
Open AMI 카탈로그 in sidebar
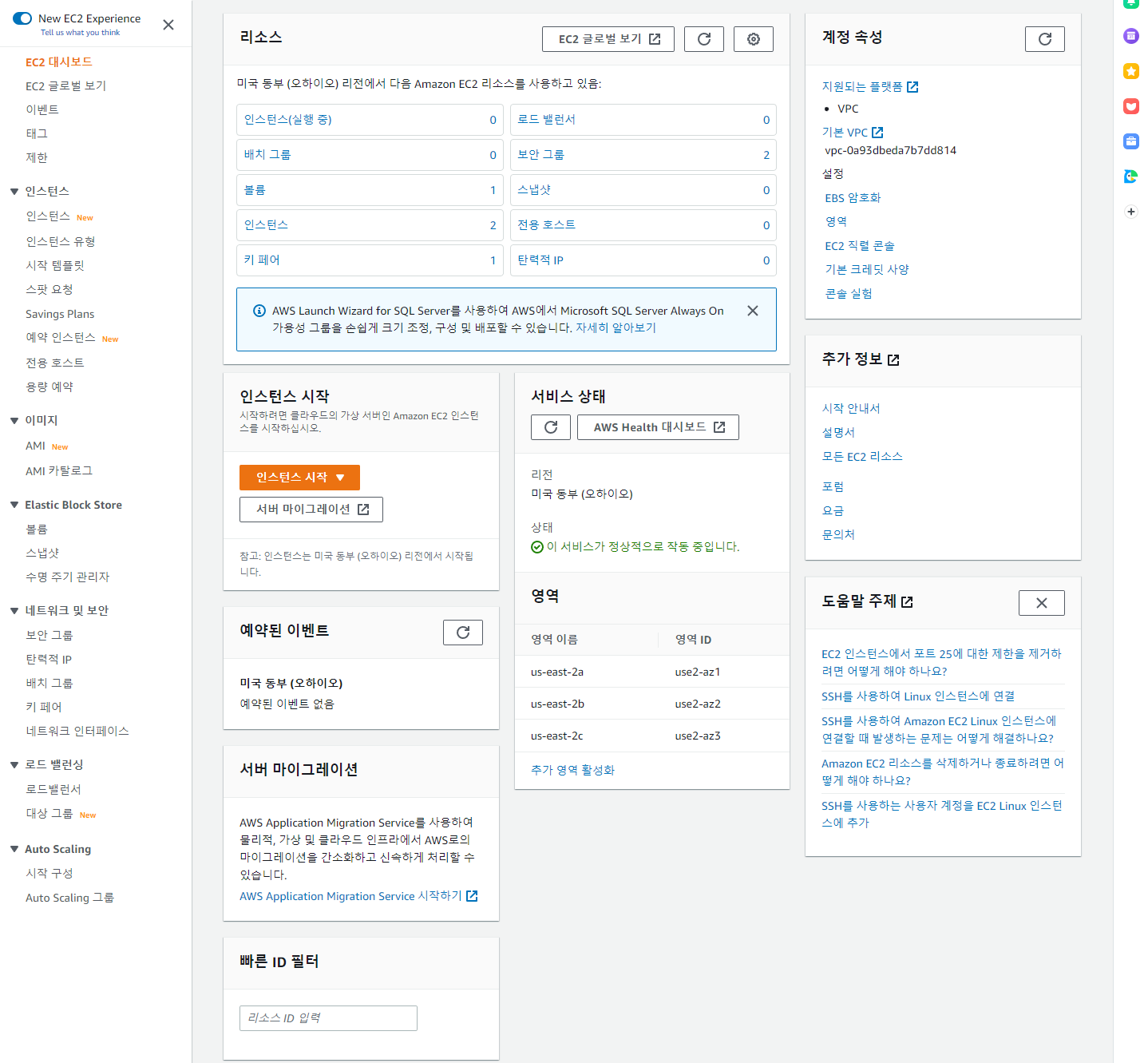(x=59, y=471)
